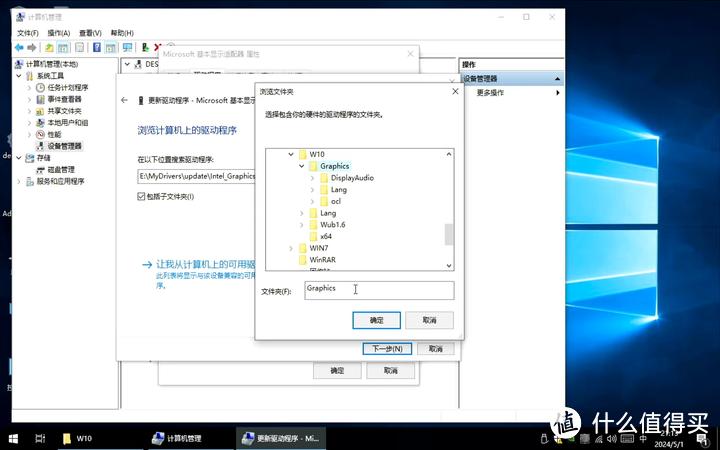Image resolution: width=720 pixels, height=450 pixels.
Task: Expand the WIN7 folder node
Action: 291,248
